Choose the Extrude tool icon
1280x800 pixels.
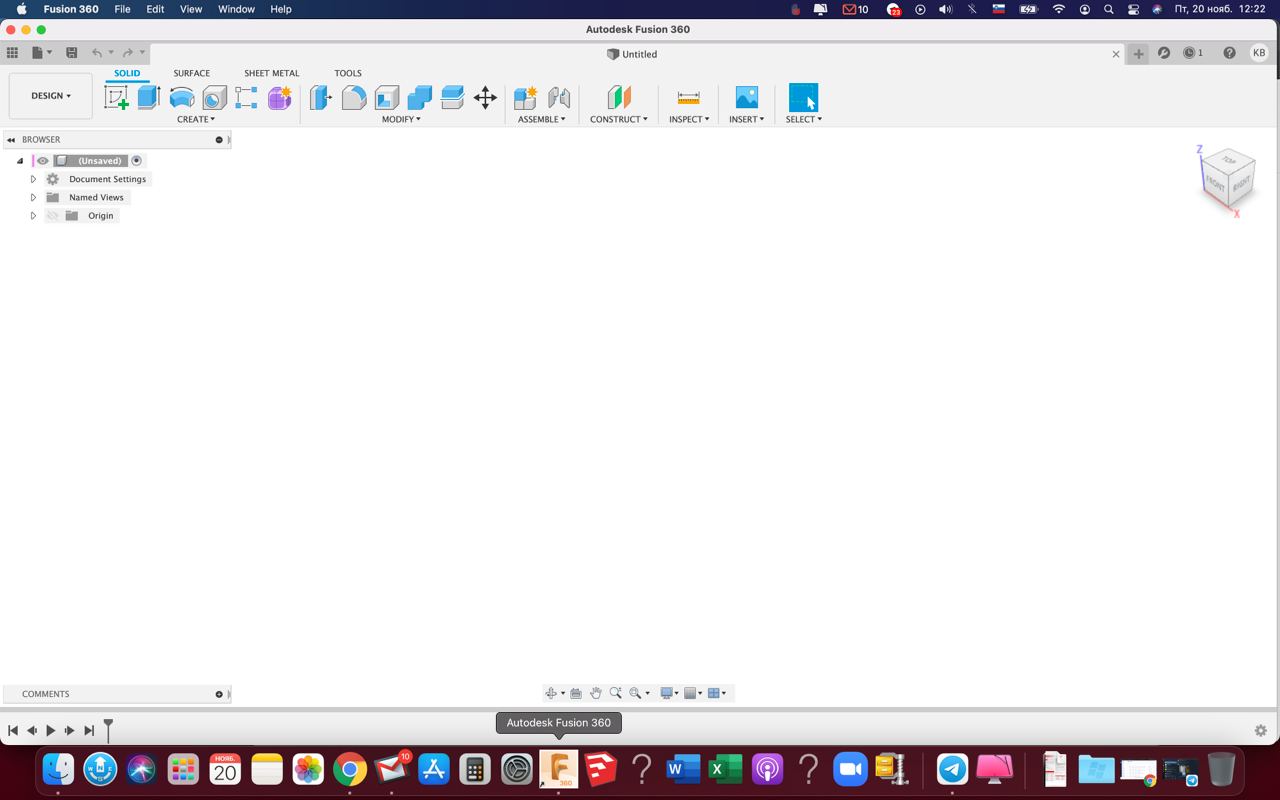click(149, 97)
